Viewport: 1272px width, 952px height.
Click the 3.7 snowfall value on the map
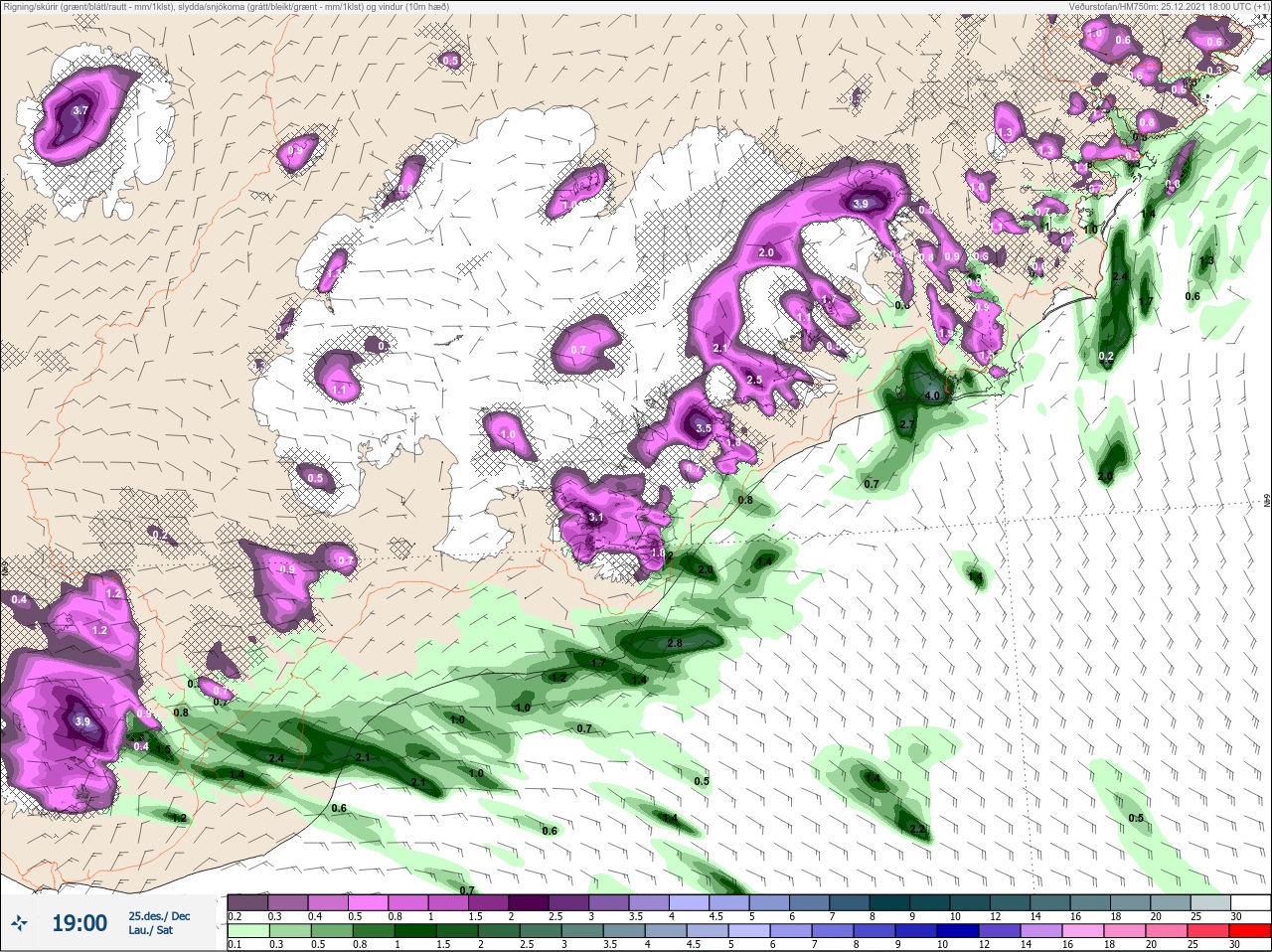click(x=81, y=110)
